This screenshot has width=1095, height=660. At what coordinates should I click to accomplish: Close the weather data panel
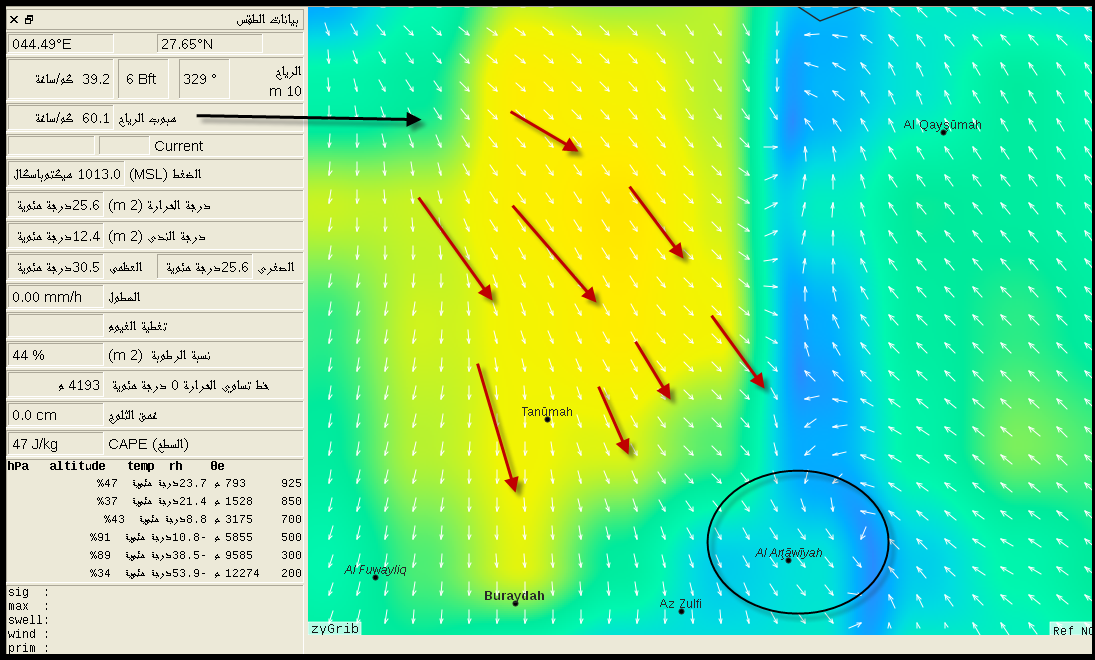point(14,20)
